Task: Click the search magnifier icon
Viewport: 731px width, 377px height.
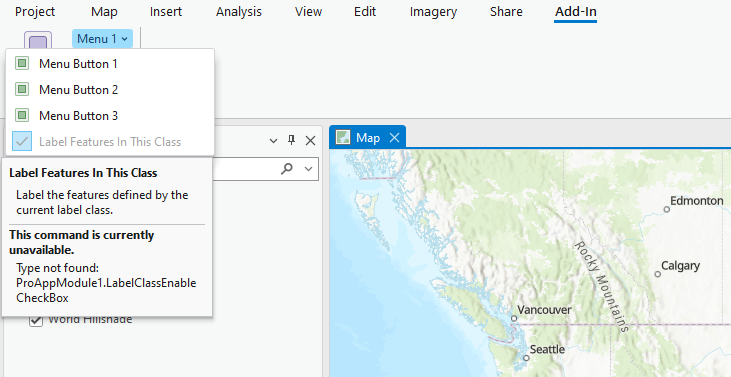Action: coord(287,168)
